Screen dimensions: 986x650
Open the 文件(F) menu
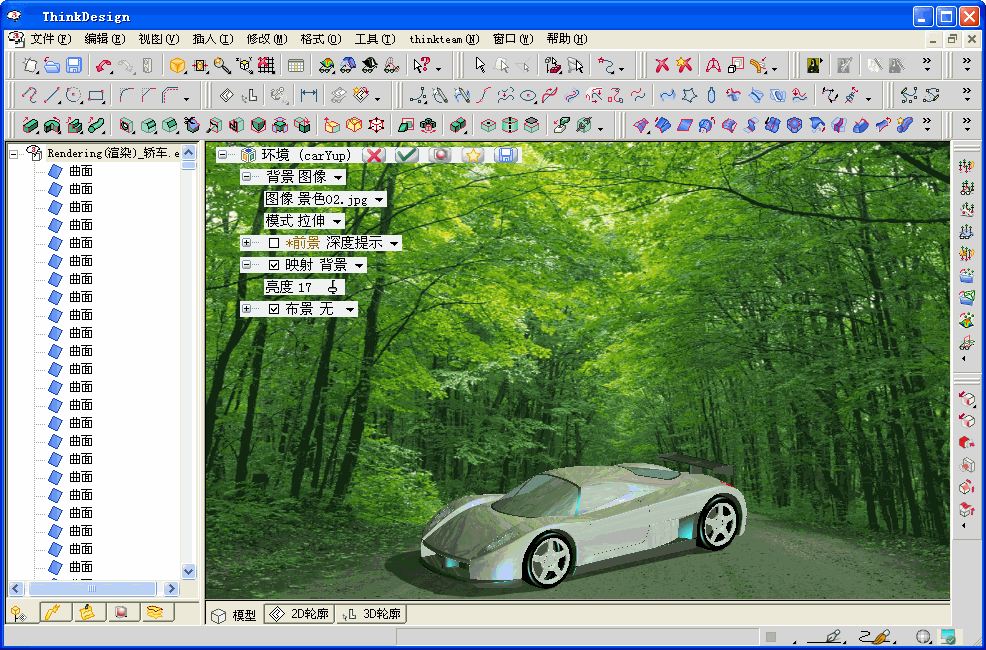tap(50, 39)
